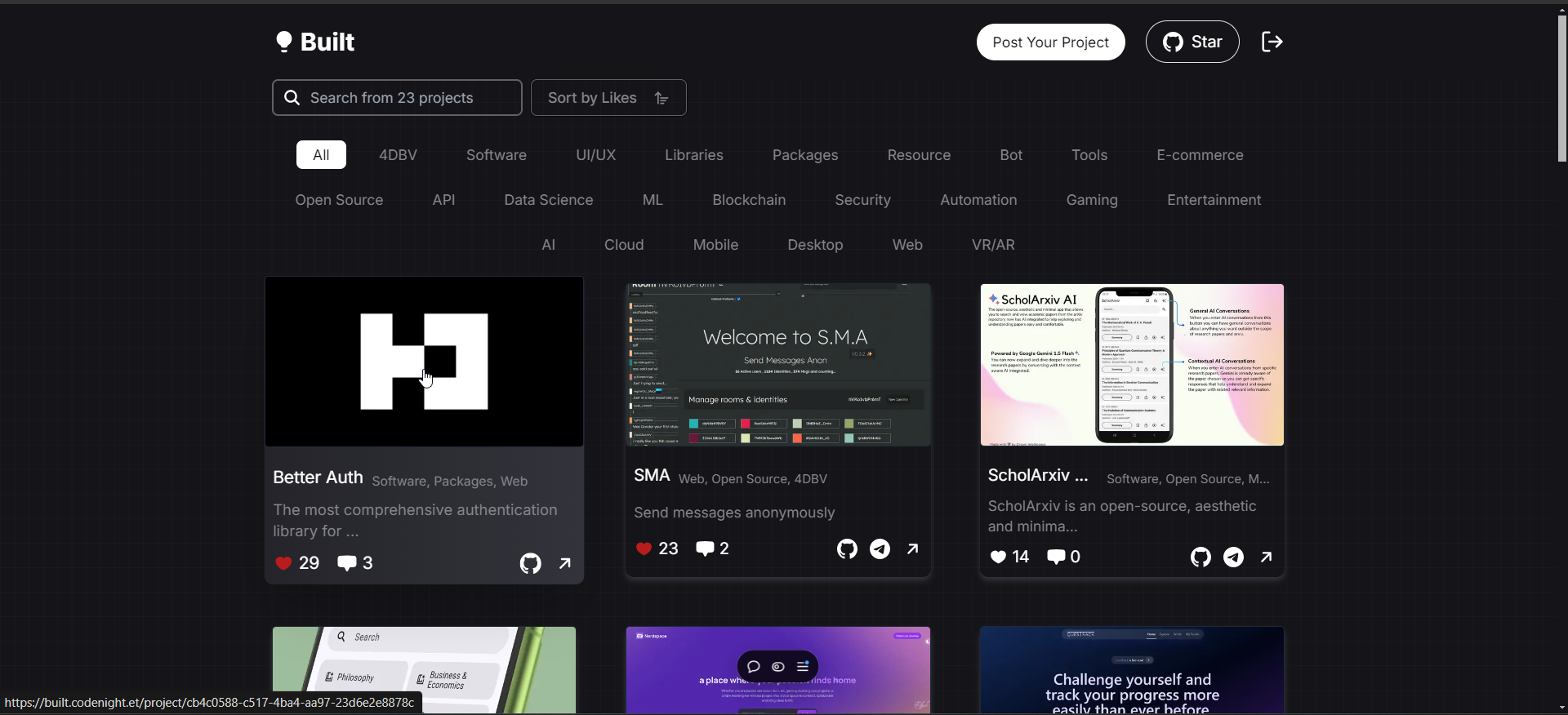
Task: Open the SMA project title
Action: tap(652, 475)
